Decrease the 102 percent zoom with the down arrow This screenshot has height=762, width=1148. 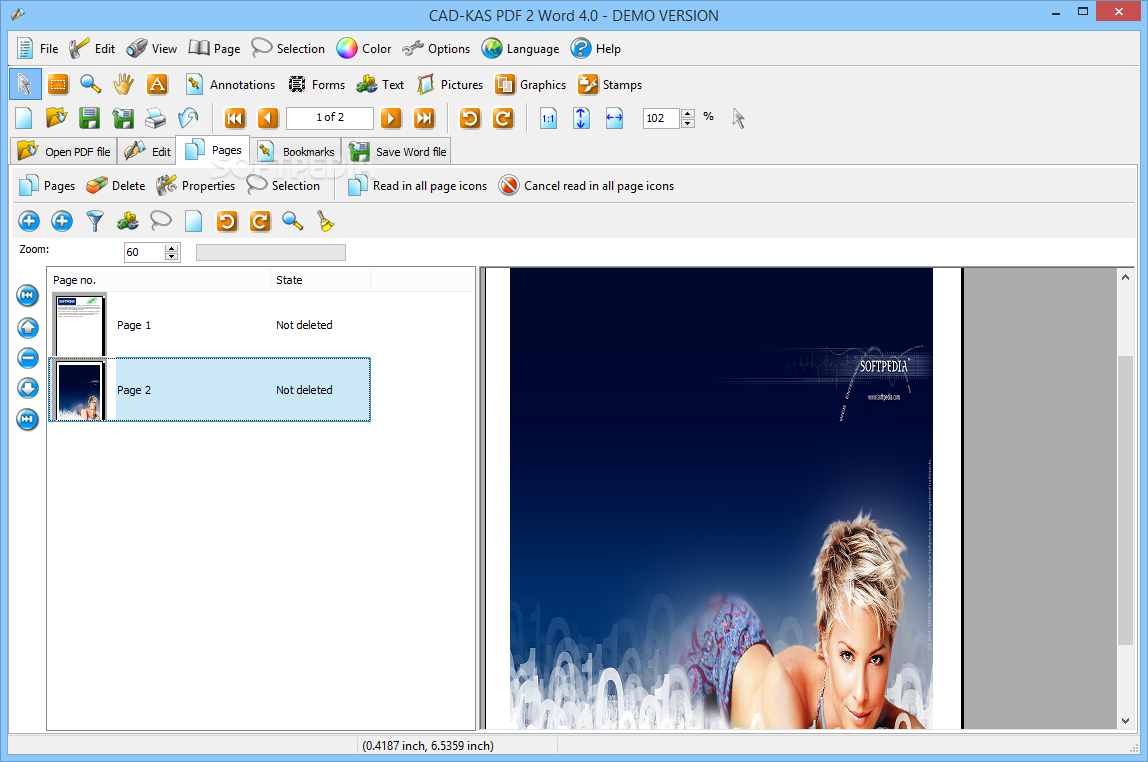click(x=687, y=123)
